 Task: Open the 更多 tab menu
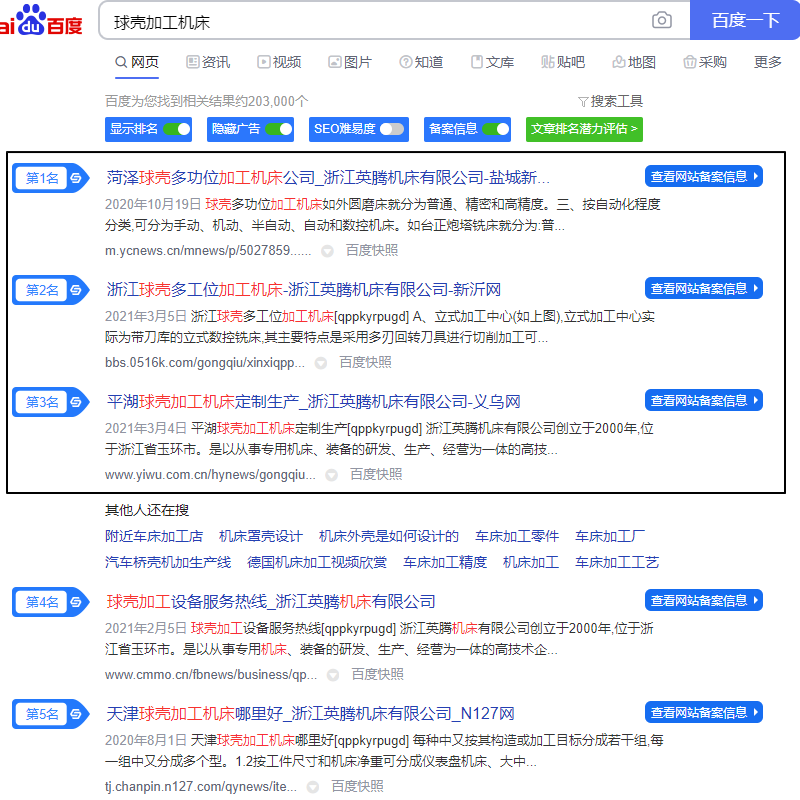tap(768, 62)
